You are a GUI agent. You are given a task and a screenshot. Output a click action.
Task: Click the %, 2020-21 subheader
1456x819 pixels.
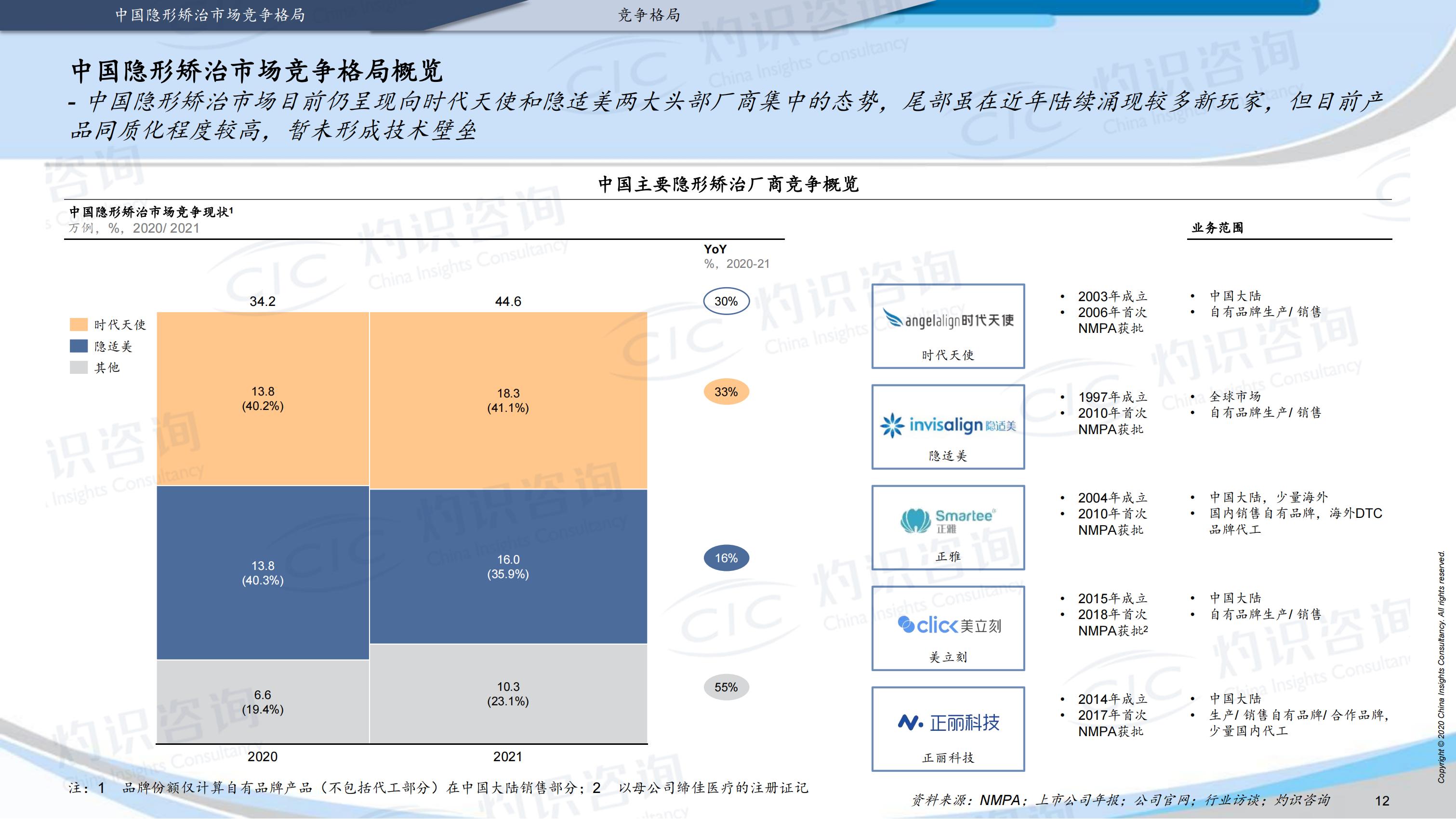[737, 264]
